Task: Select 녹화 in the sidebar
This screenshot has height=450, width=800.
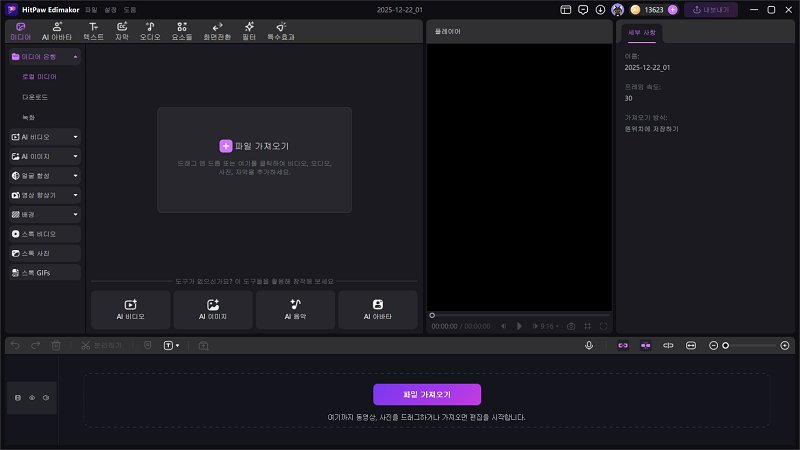Action: point(29,117)
